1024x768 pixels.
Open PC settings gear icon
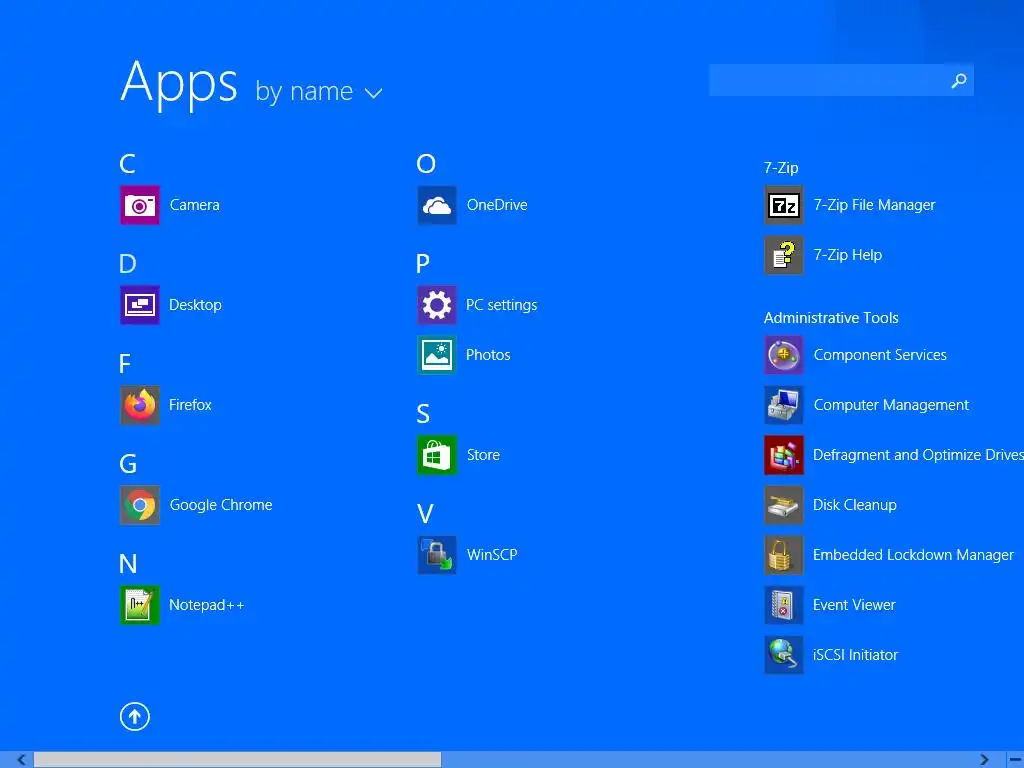437,305
